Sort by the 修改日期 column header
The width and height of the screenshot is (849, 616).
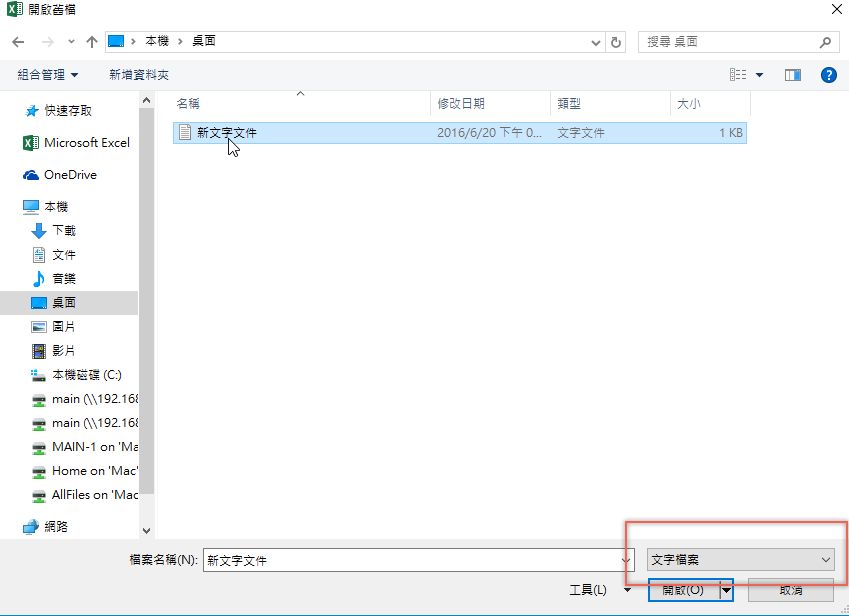point(491,103)
